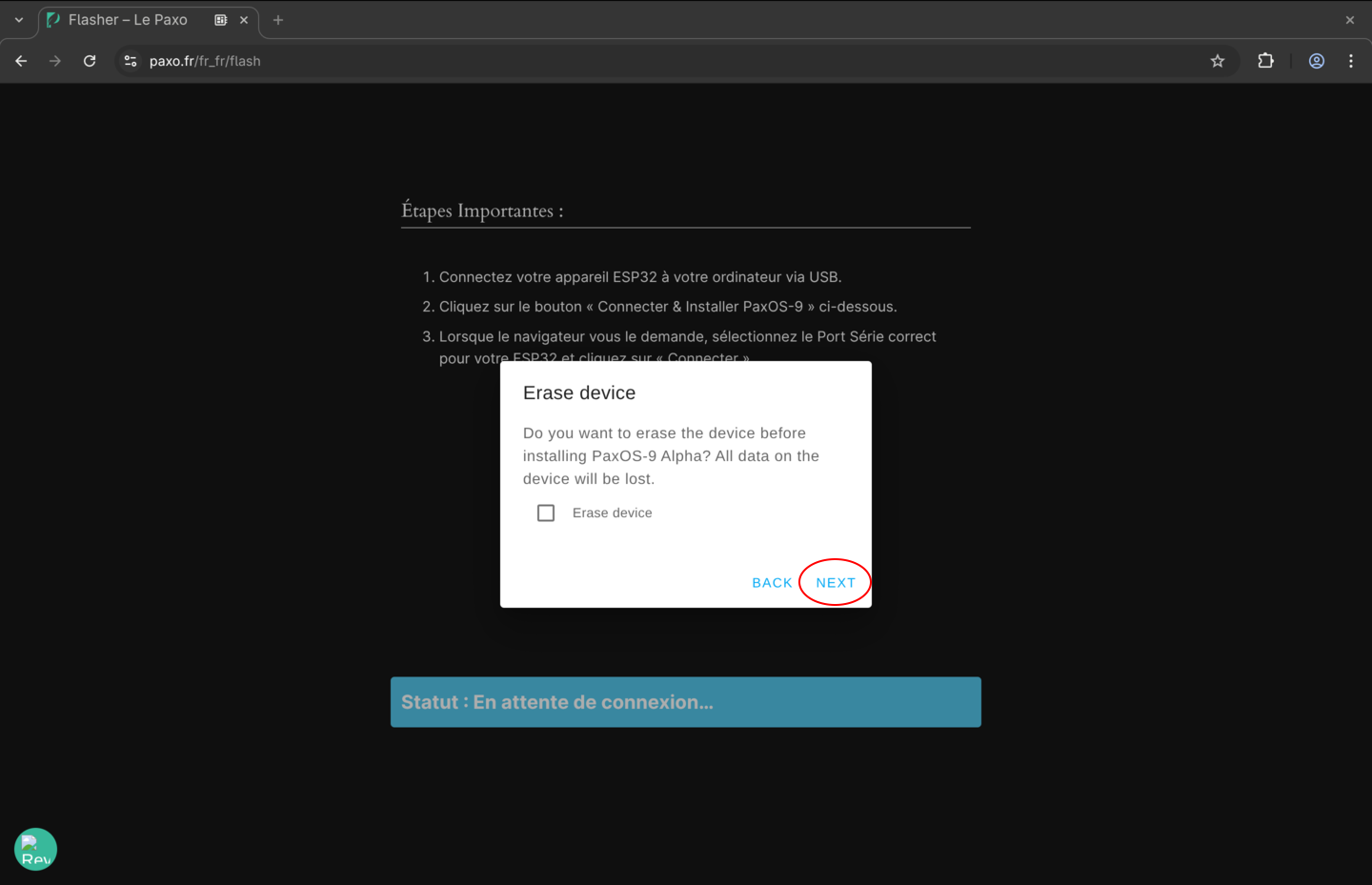Bookmark this page with the star icon
1372x885 pixels.
[1217, 60]
